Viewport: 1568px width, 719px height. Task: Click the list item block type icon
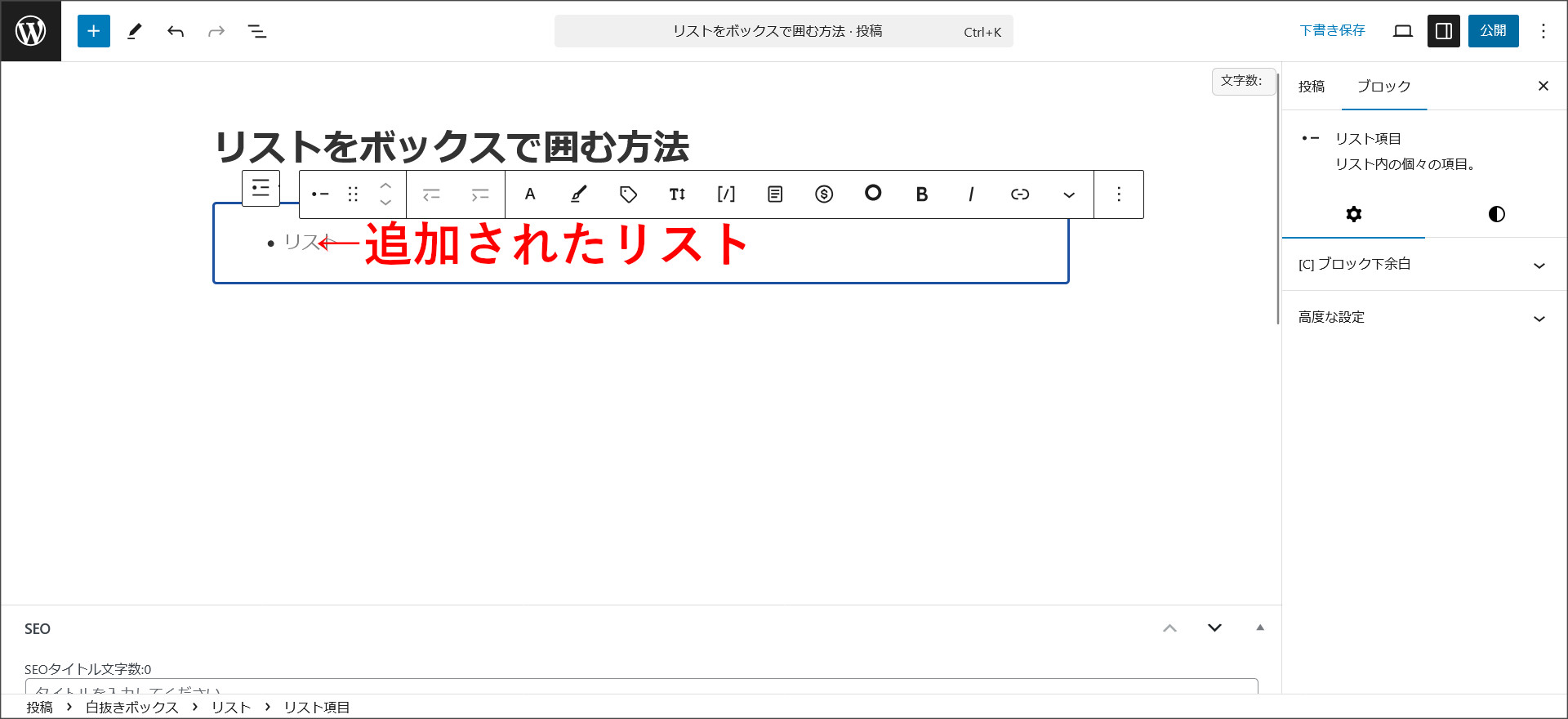(320, 194)
